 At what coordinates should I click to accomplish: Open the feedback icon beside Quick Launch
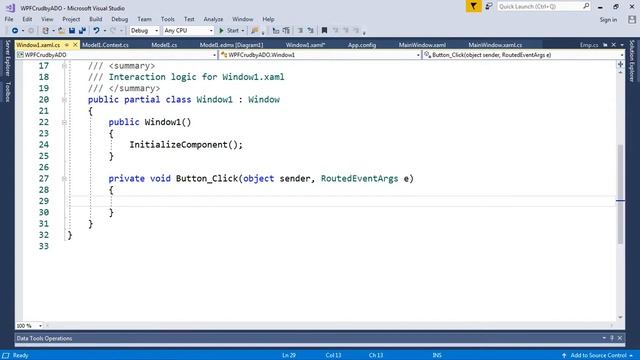(x=489, y=6)
